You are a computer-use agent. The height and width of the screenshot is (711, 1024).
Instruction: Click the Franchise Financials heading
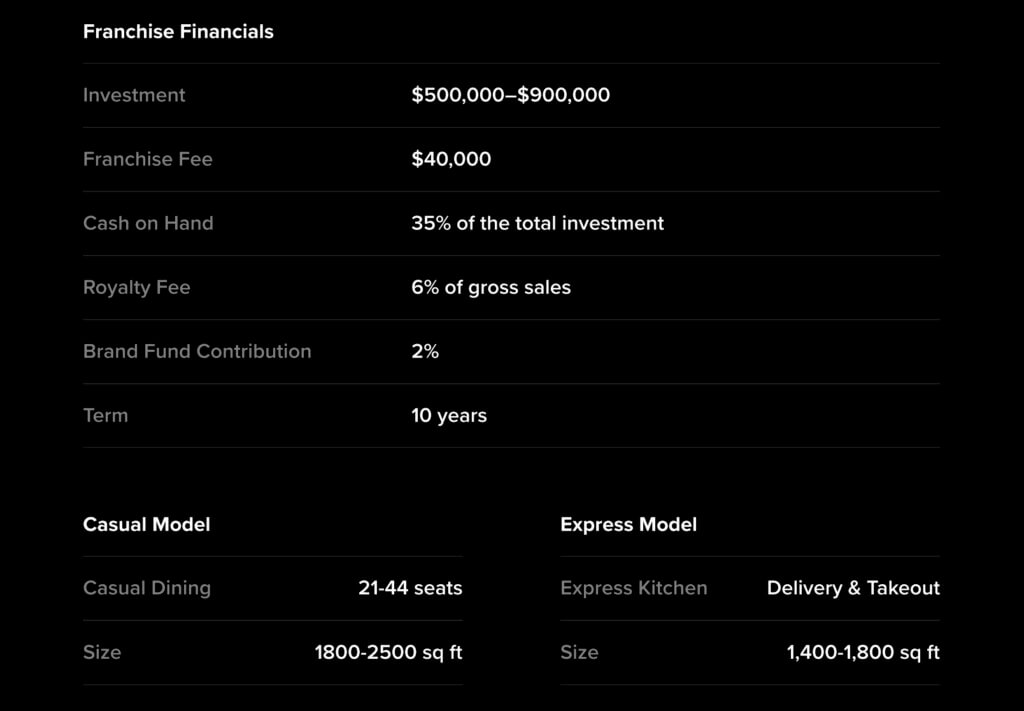(x=178, y=31)
